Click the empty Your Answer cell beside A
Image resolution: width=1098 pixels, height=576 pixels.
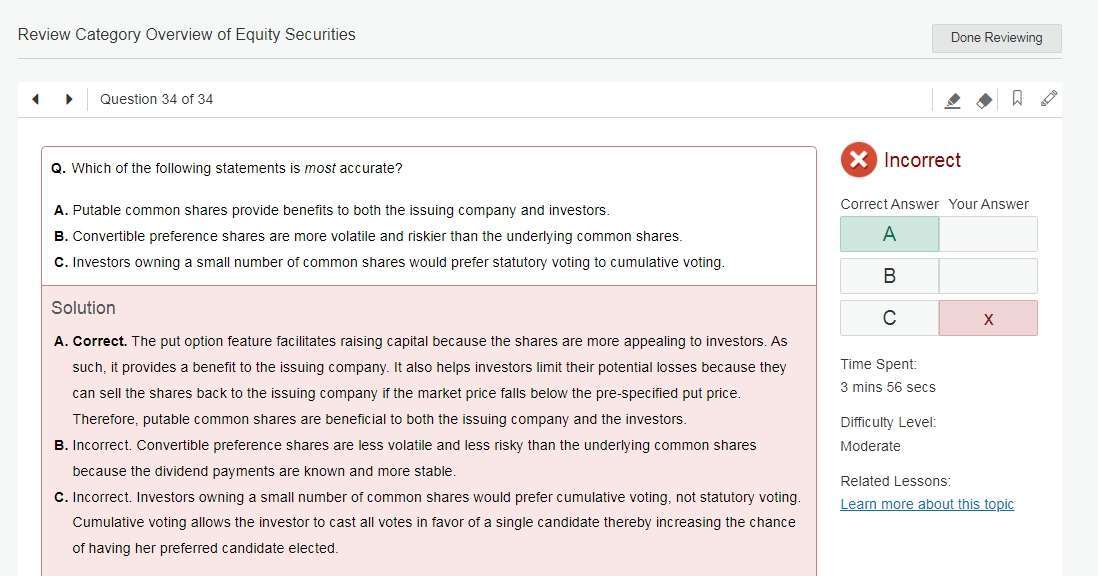[988, 234]
